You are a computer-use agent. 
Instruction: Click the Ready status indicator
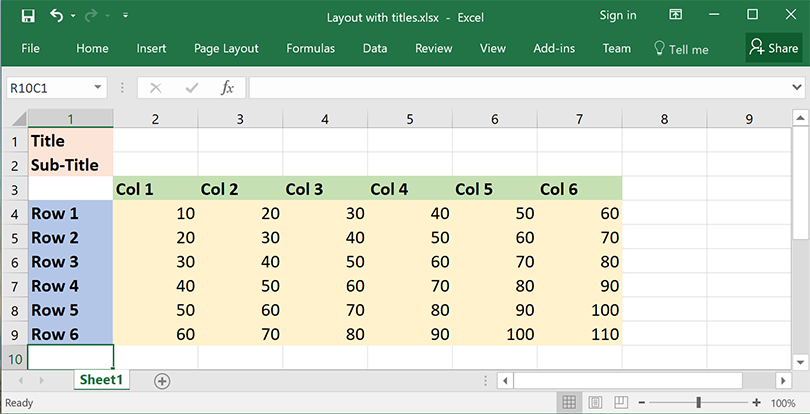(x=19, y=403)
